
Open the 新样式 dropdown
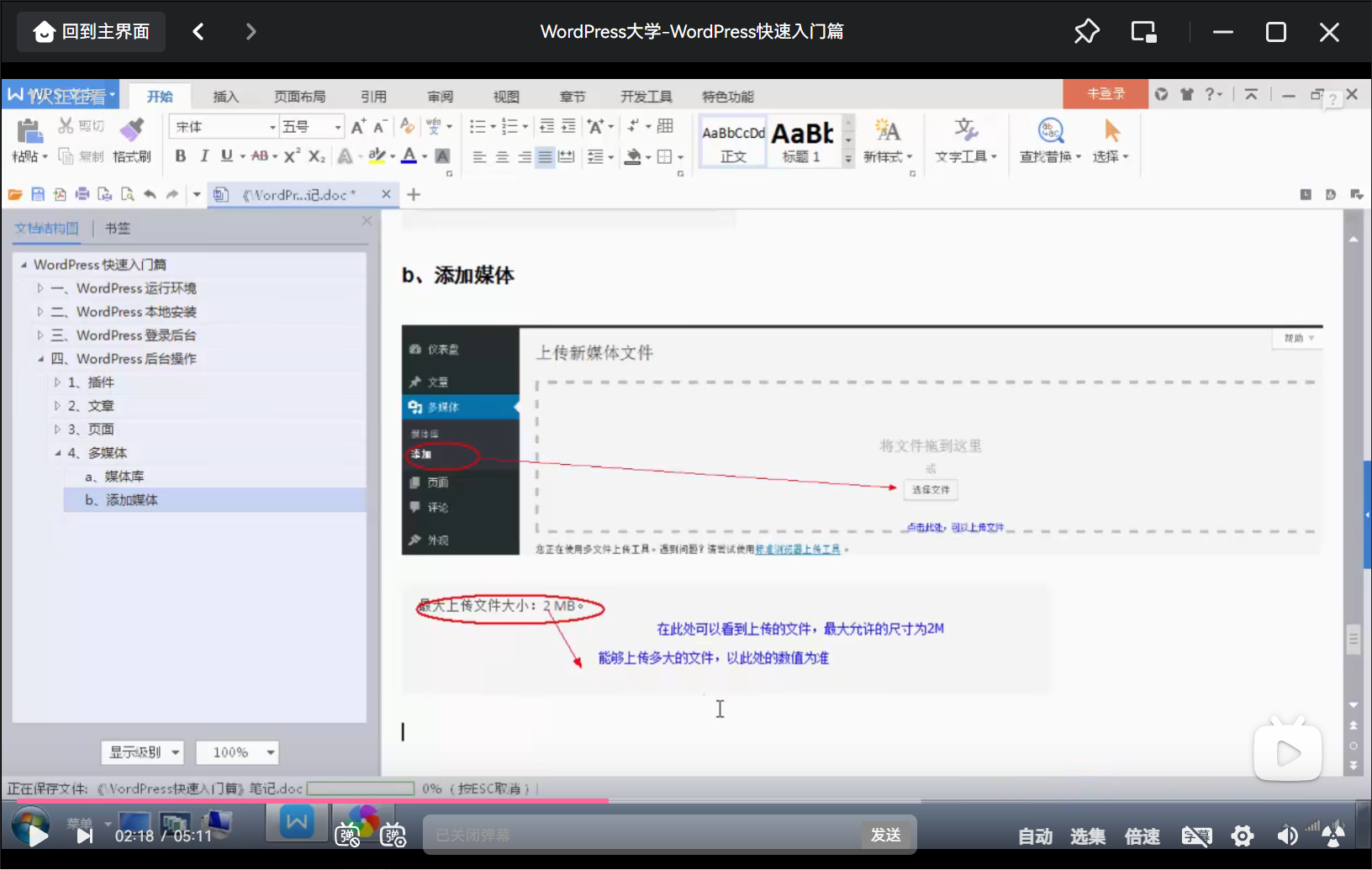[888, 140]
